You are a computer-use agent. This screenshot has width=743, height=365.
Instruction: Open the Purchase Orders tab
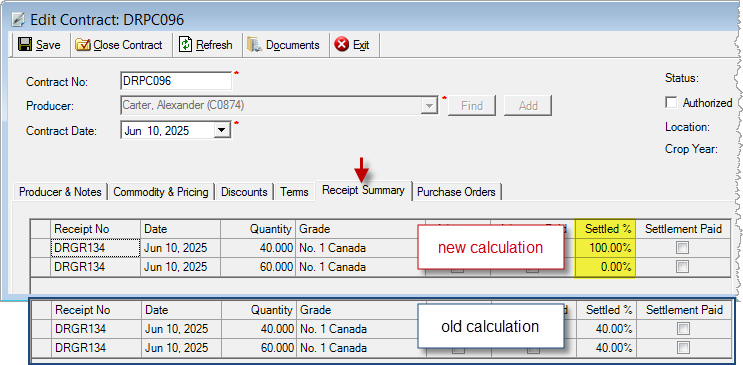click(456, 192)
